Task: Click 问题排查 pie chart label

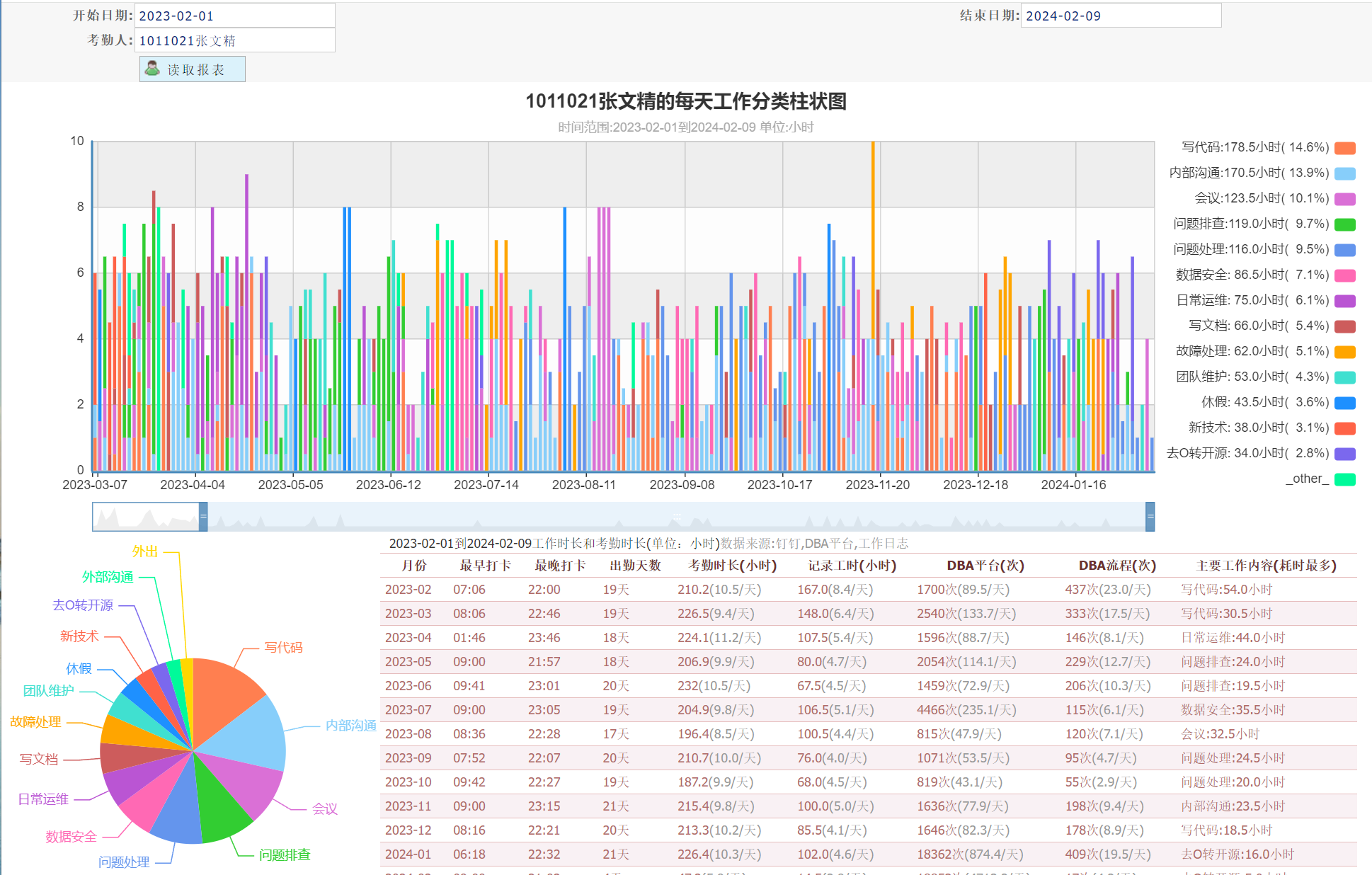Action: 285,855
